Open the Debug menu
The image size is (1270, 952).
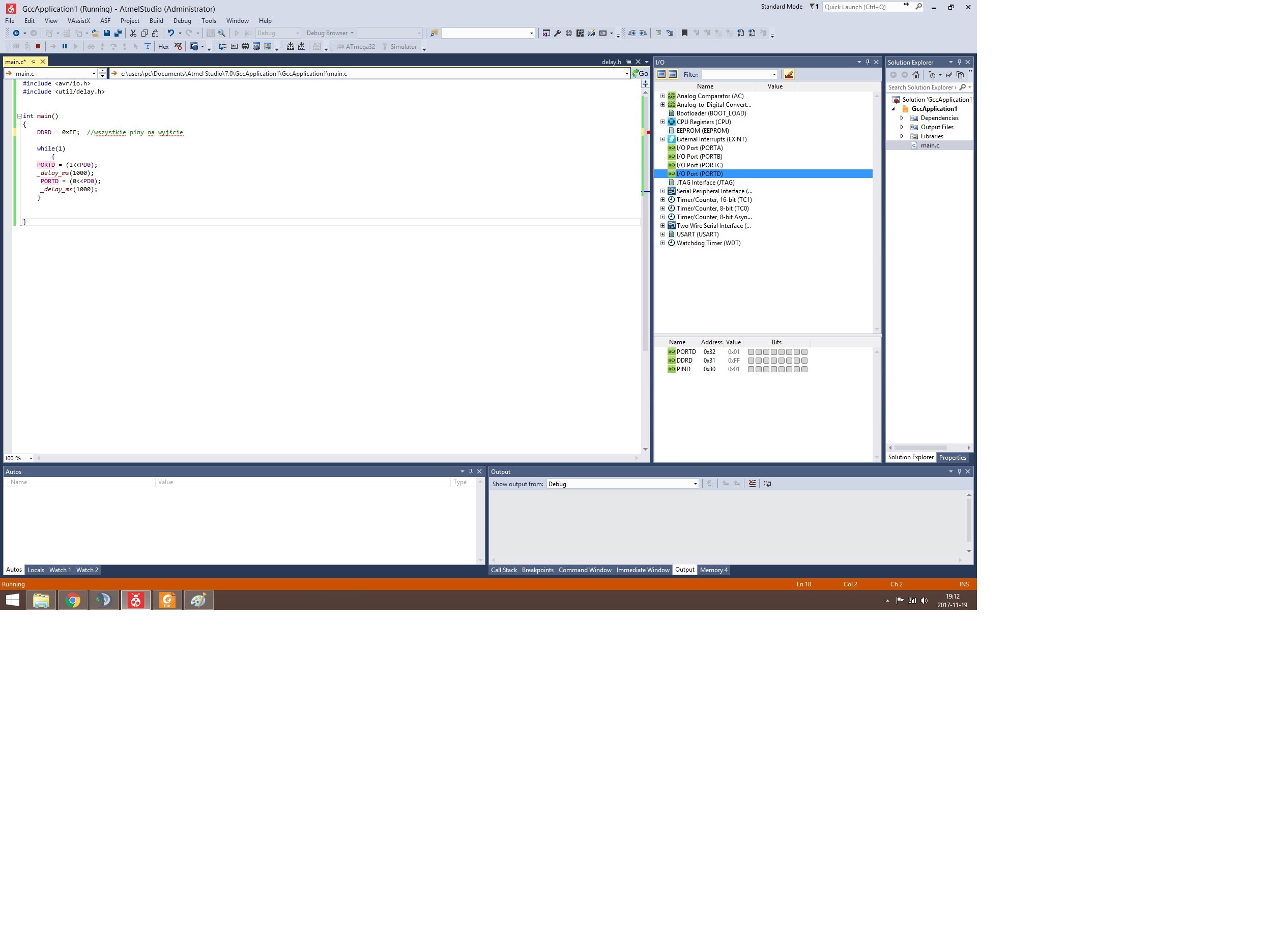182,21
